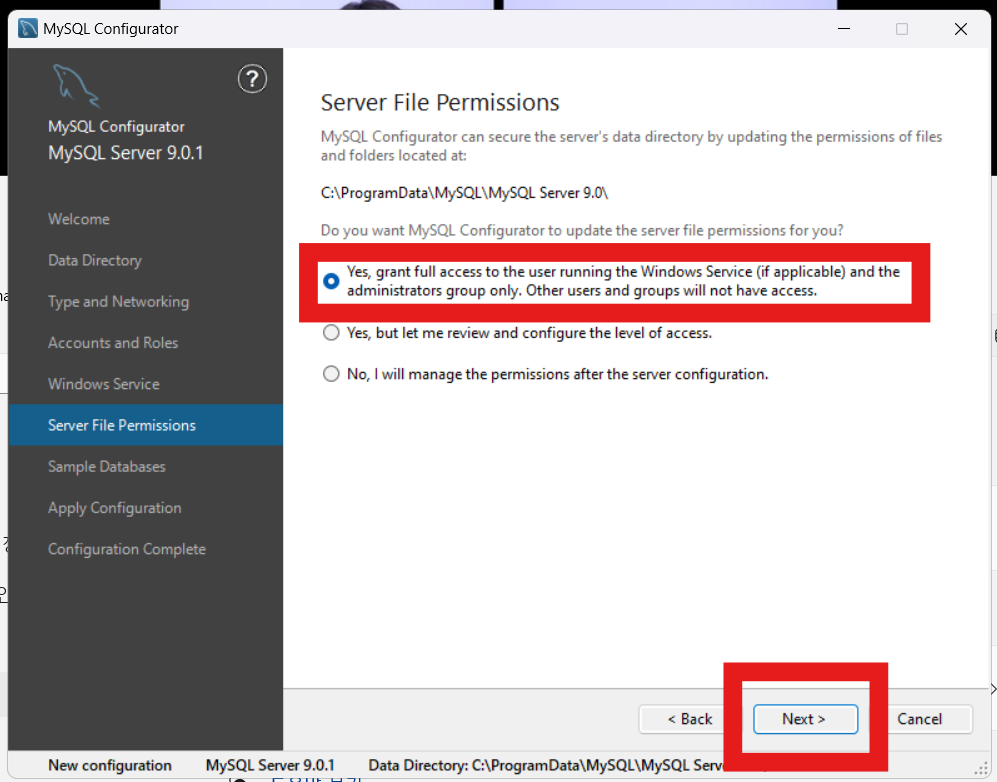Select 'Yes, grant full access' radio option
This screenshot has width=997, height=782.
331,280
